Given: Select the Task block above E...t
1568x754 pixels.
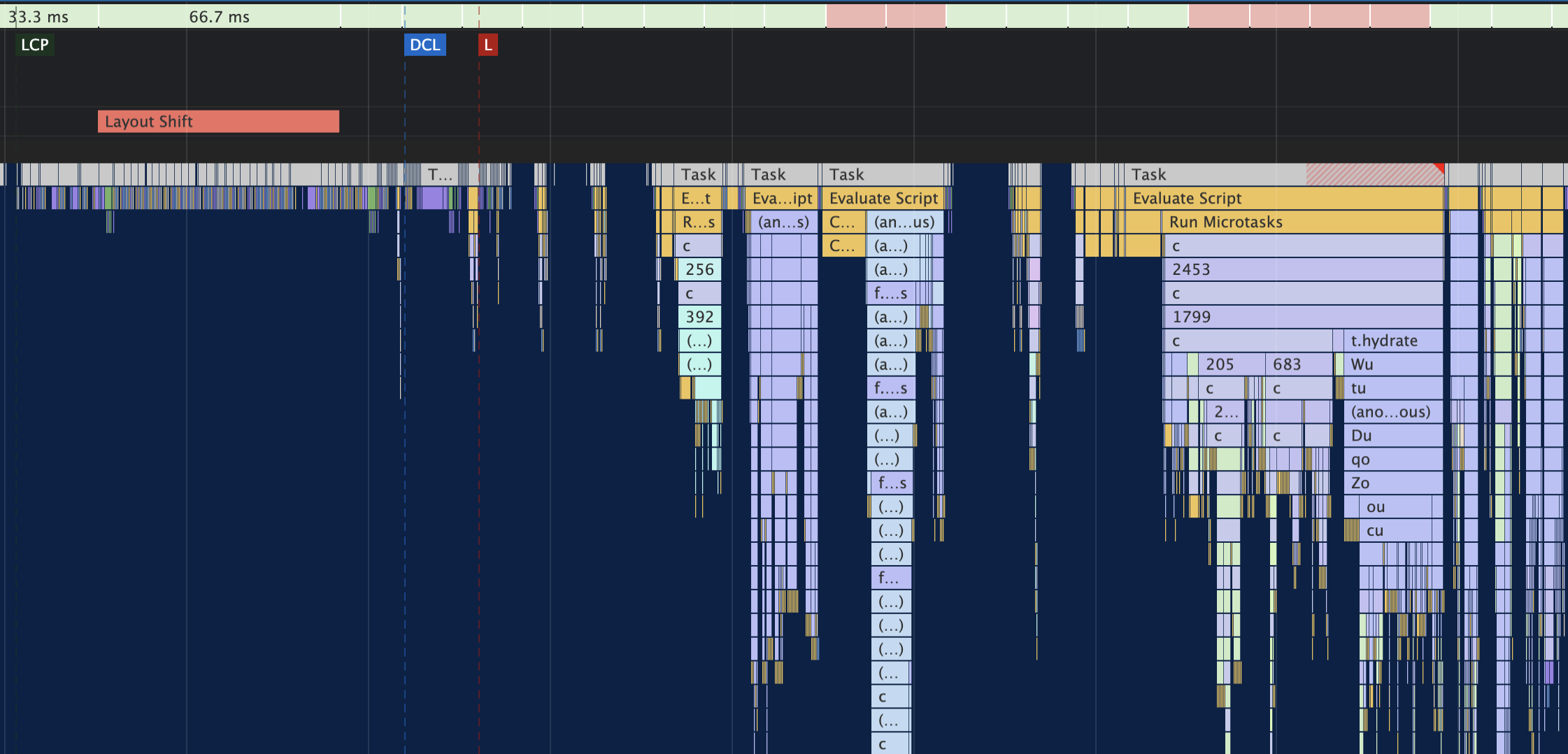Looking at the screenshot, I should (699, 174).
